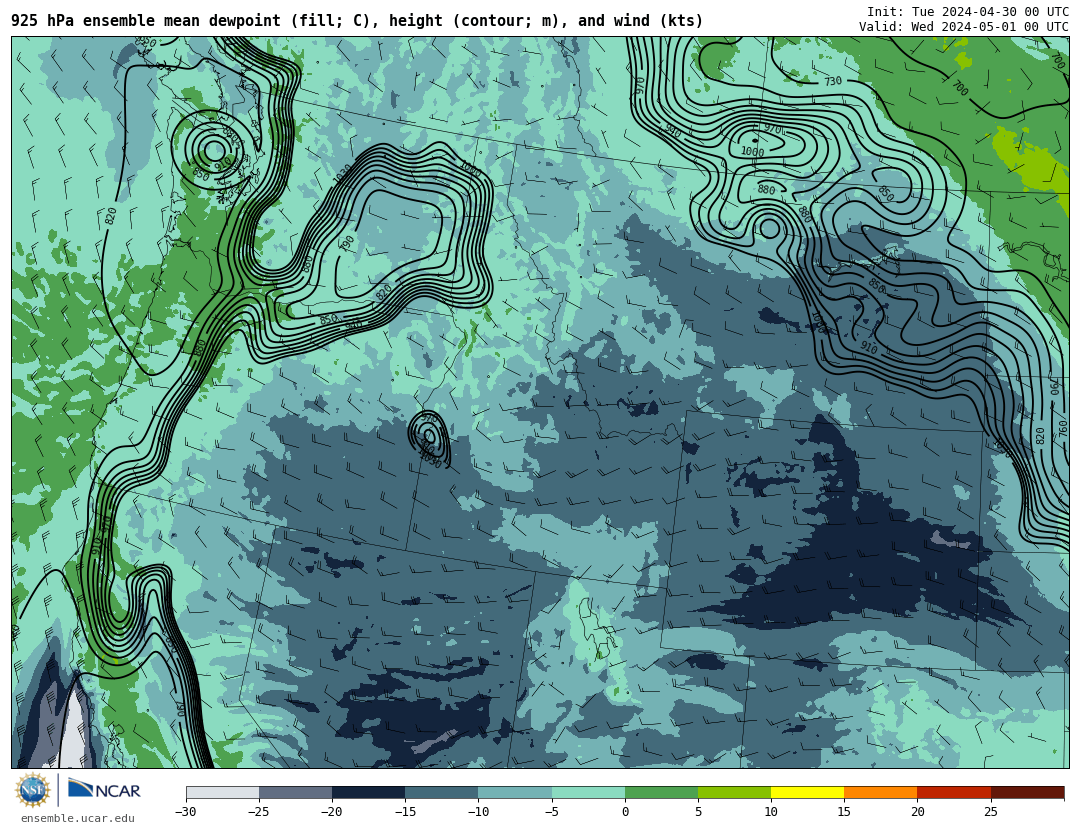Pick the orange 15 to 20 colorbar segment
Image resolution: width=1080 pixels, height=831 pixels.
click(x=881, y=792)
